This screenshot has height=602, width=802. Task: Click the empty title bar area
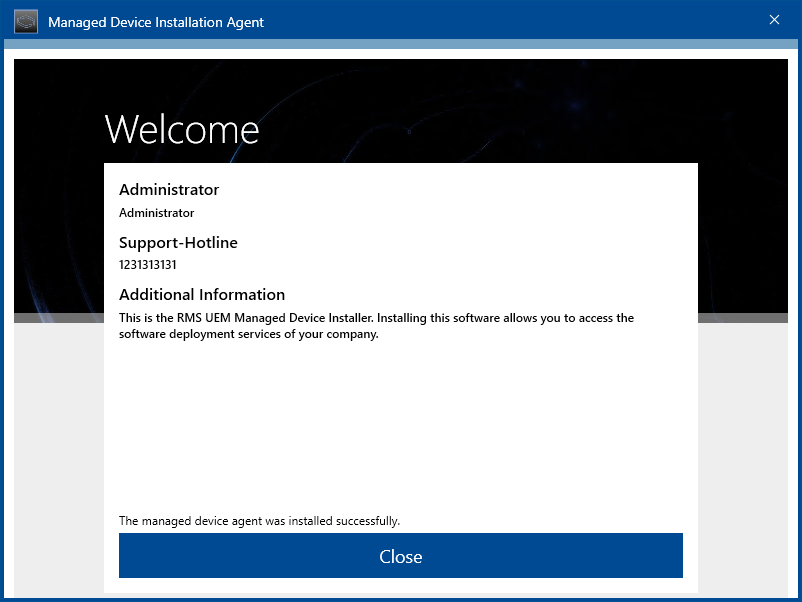pyautogui.click(x=520, y=21)
